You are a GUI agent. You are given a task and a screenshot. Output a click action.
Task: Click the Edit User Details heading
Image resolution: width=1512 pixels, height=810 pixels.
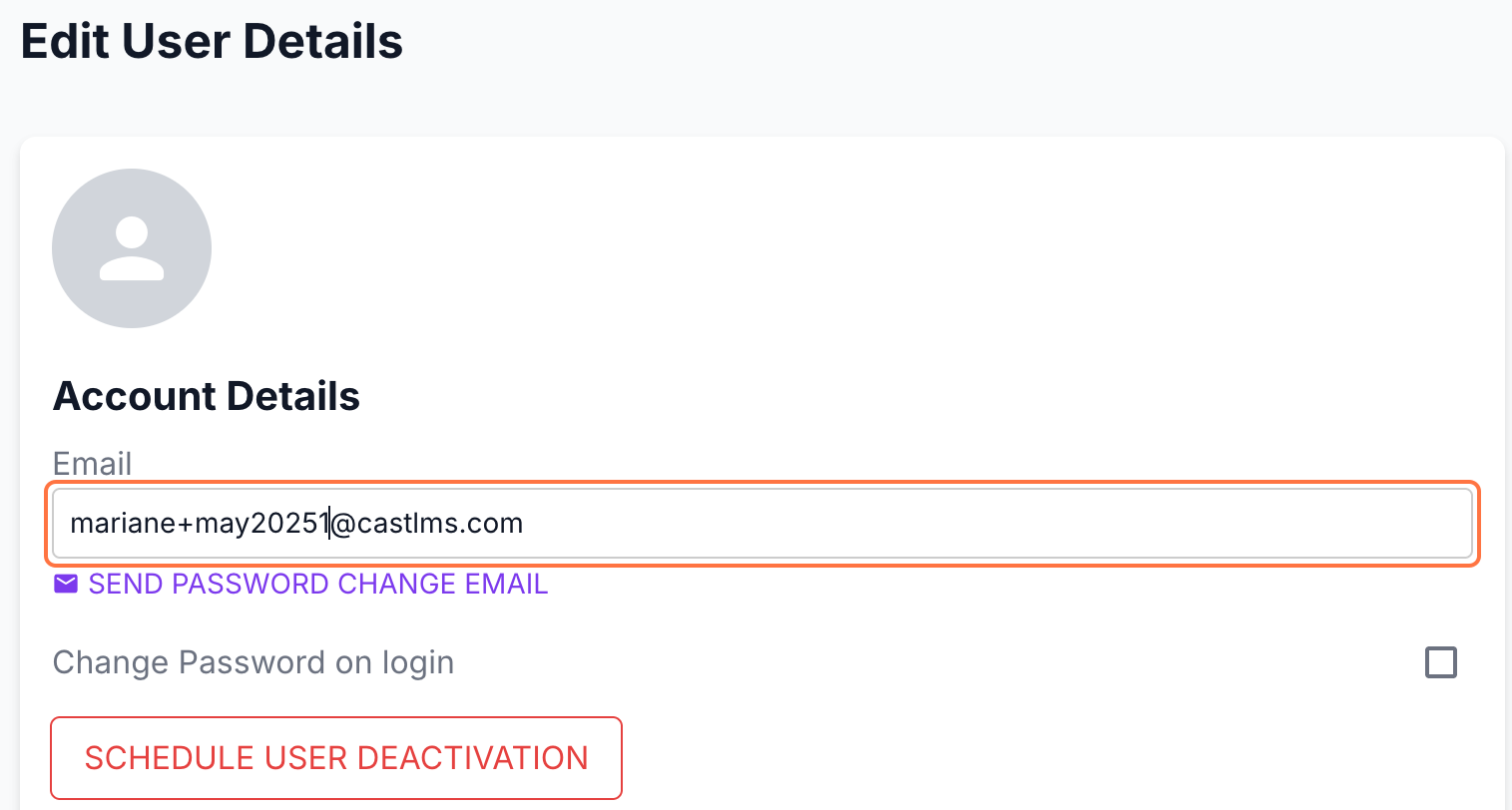tap(212, 42)
